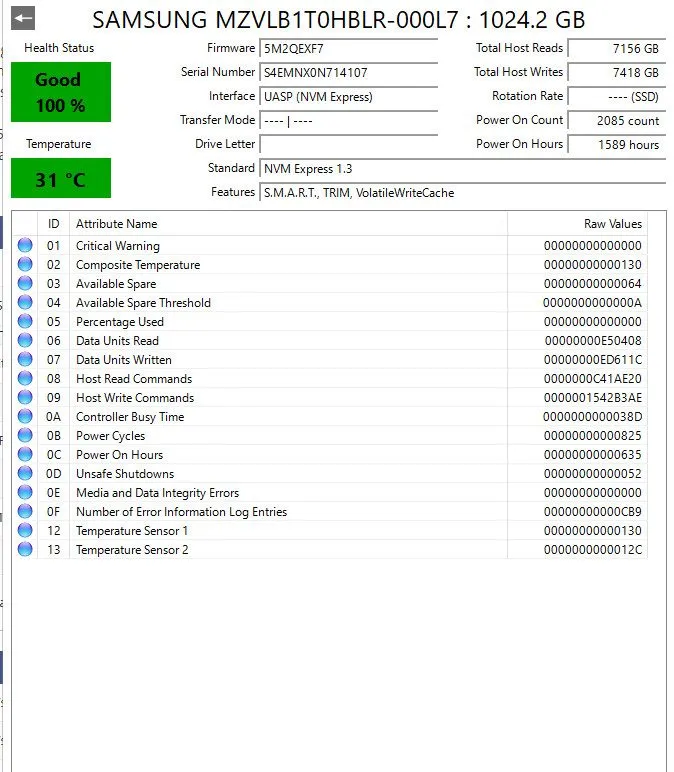The image size is (674, 772).
Task: Select the Host Write Commands attribute name
Action: (135, 398)
